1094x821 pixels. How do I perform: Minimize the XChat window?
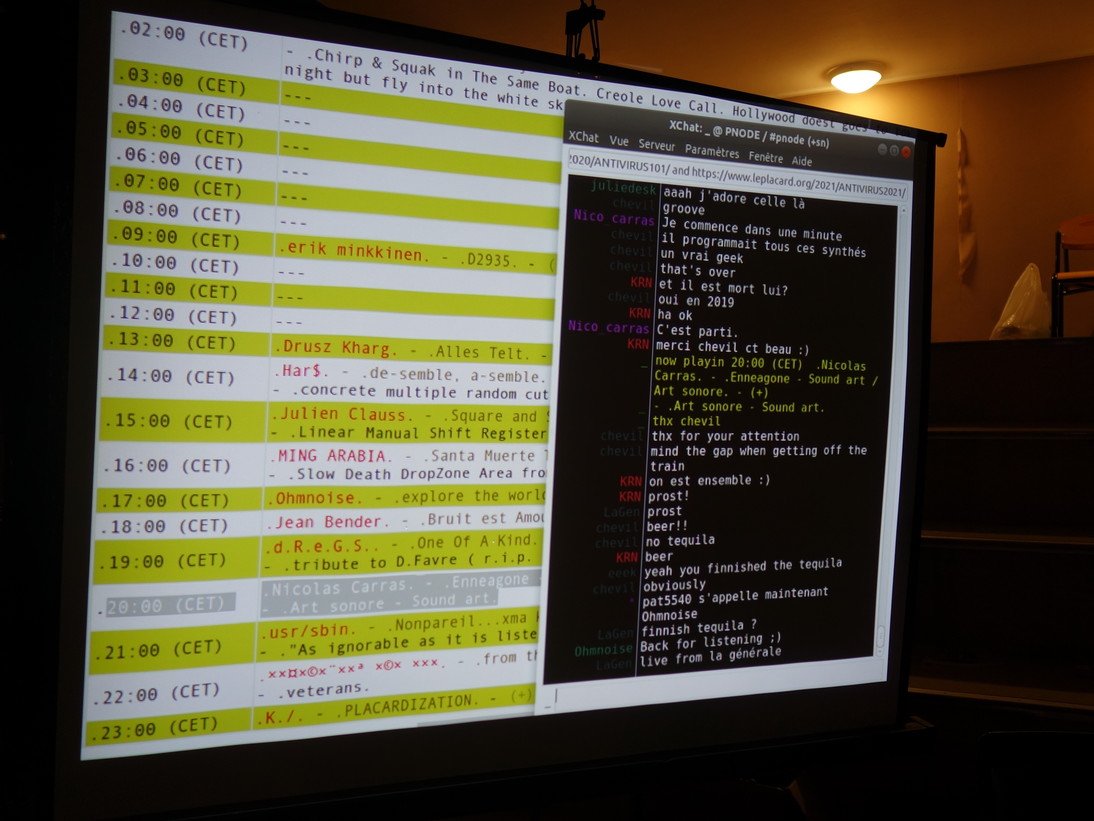point(882,149)
